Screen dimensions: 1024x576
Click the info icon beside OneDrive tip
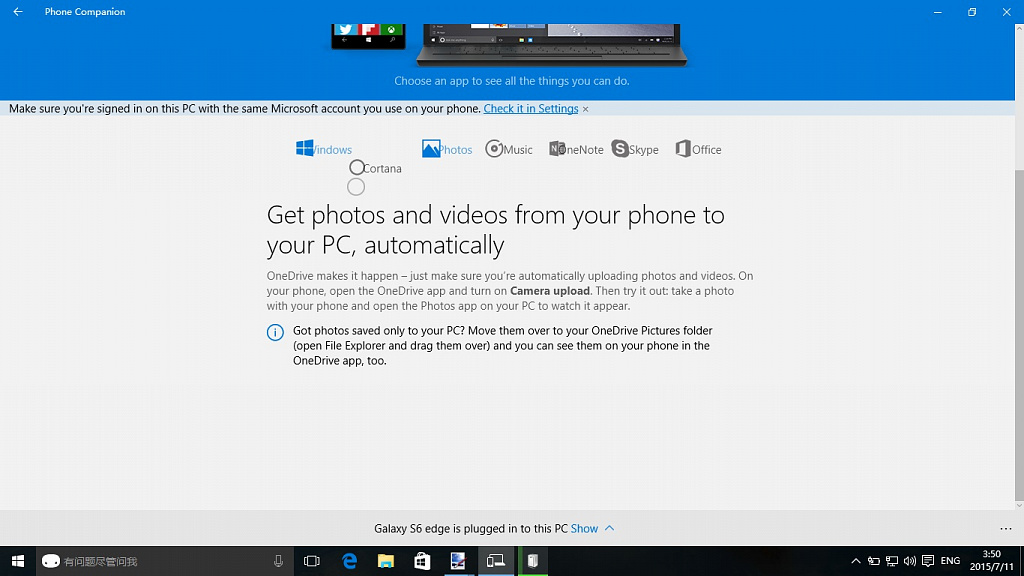(275, 332)
